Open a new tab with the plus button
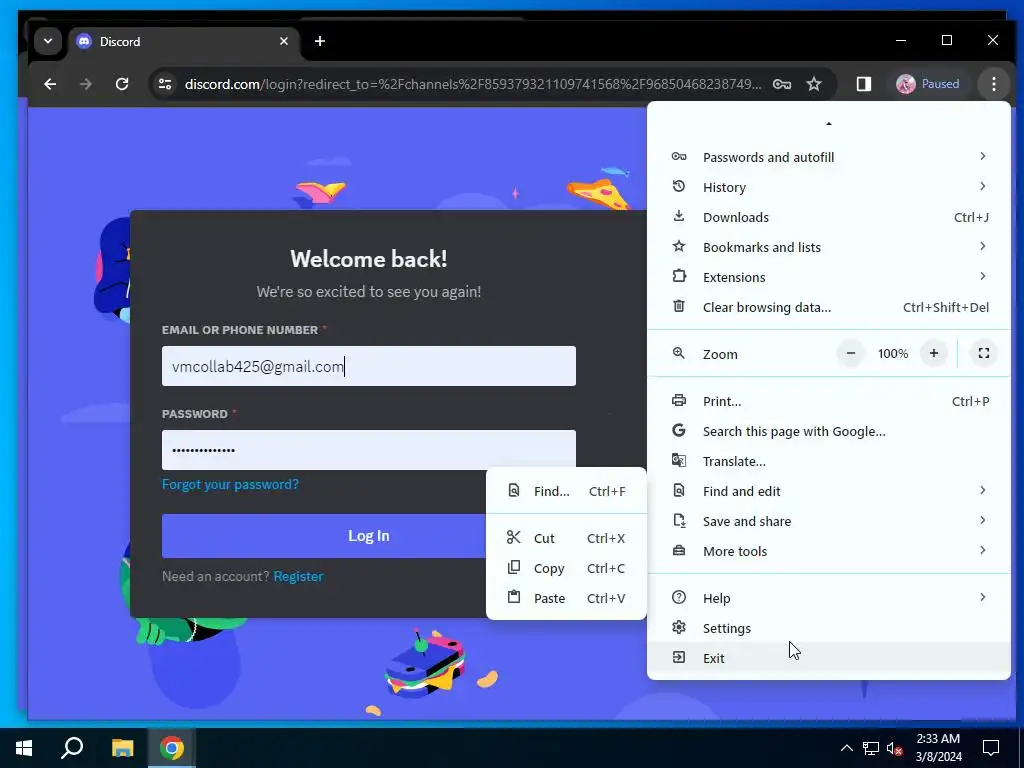 click(x=319, y=41)
